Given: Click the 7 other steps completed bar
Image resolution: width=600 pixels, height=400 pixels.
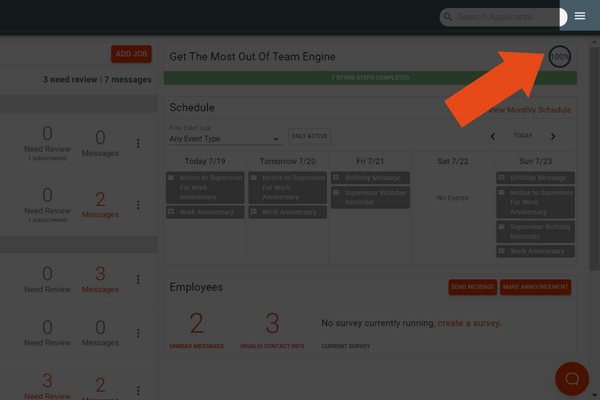Looking at the screenshot, I should coord(370,78).
